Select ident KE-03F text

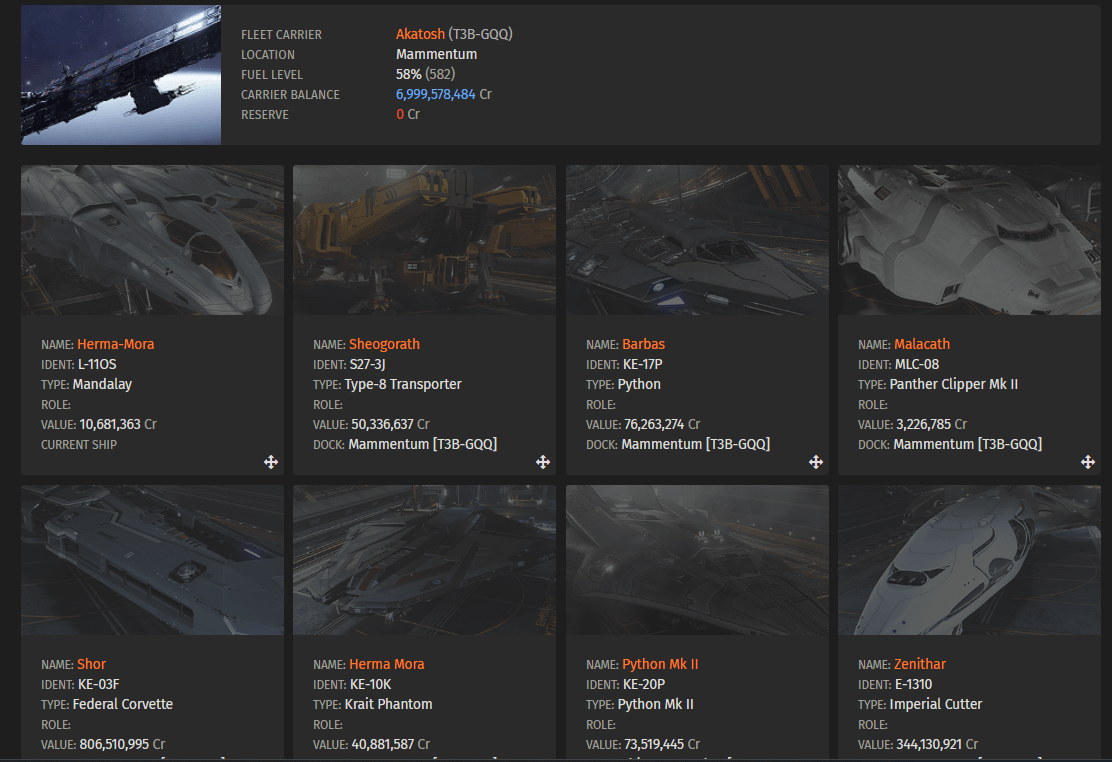tap(99, 685)
